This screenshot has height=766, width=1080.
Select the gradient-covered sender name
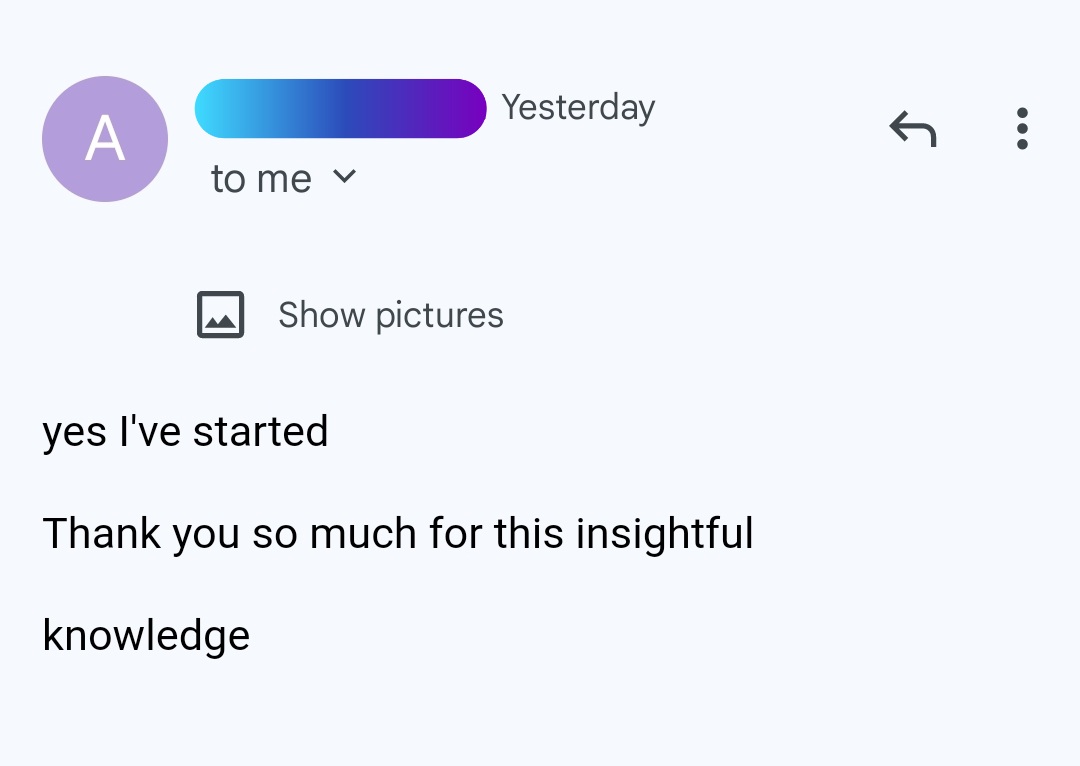point(340,108)
